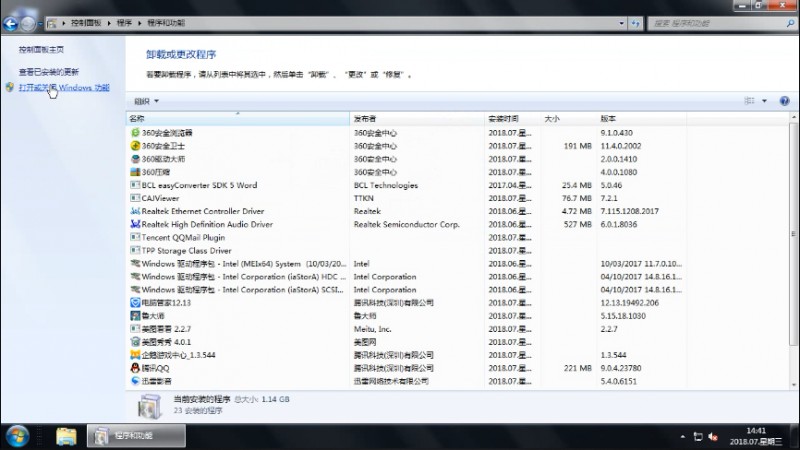Click the version cell 11.4.0.2002
Image resolution: width=800 pixels, height=450 pixels.
click(621, 146)
